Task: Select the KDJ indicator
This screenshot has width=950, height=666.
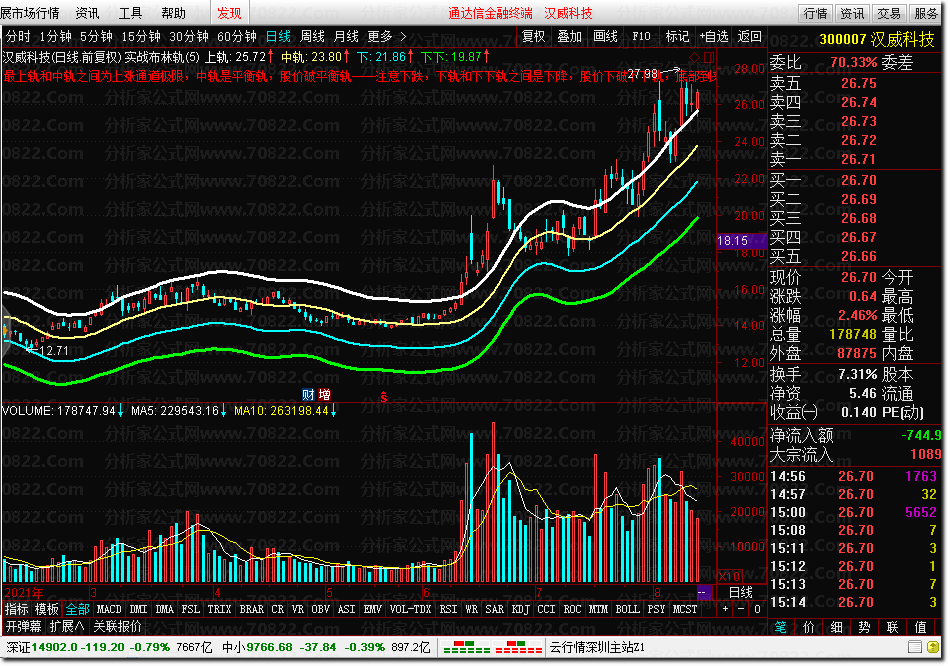Action: click(x=520, y=609)
